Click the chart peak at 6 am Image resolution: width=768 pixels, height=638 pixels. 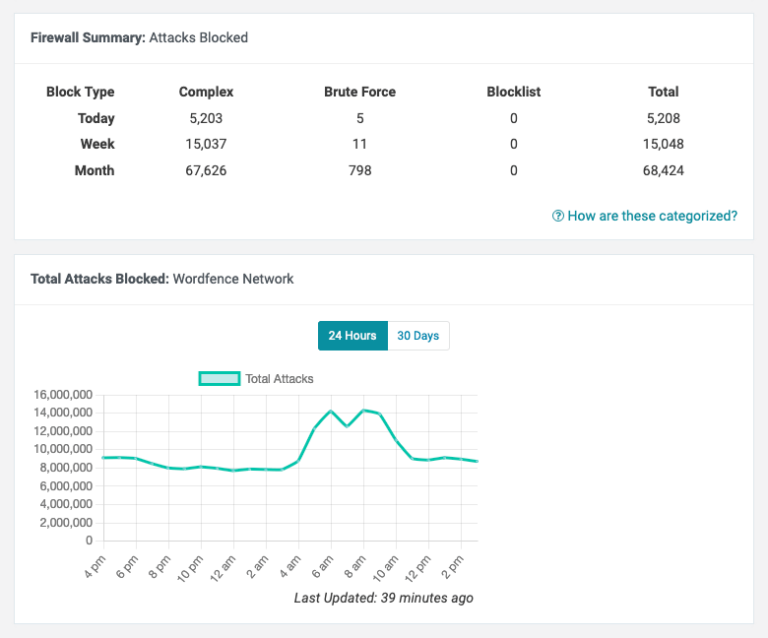point(331,411)
